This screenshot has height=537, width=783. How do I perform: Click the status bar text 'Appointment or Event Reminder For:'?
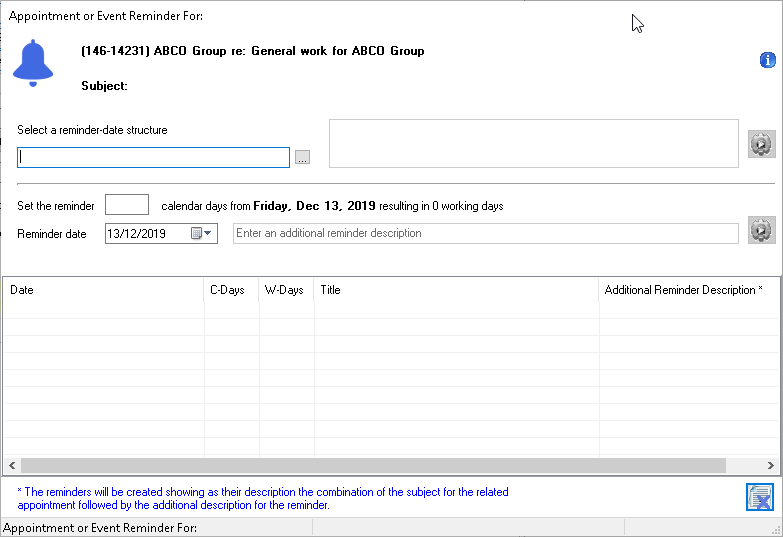coord(100,528)
